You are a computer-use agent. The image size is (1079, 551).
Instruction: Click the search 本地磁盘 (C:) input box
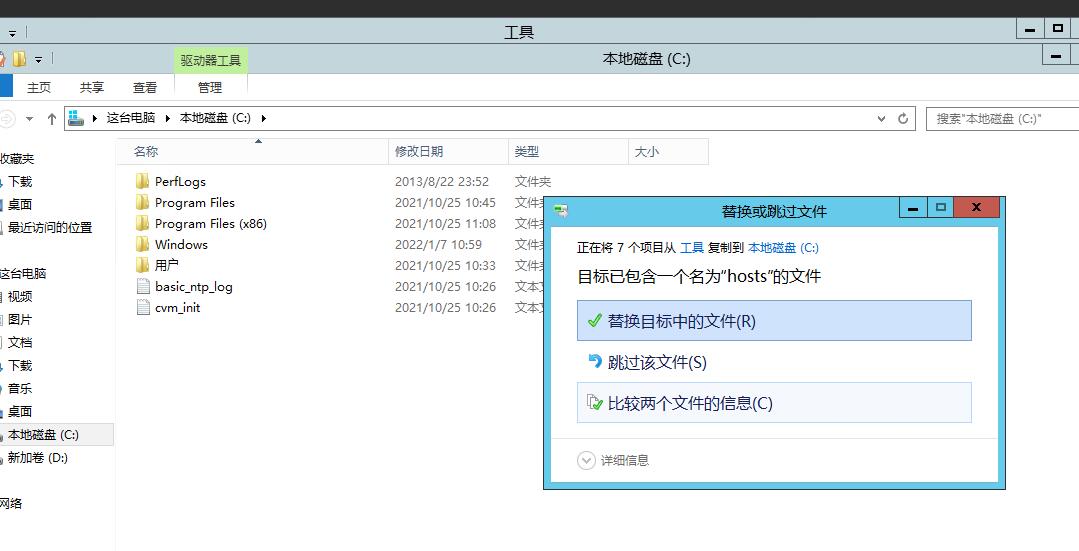click(x=1000, y=118)
